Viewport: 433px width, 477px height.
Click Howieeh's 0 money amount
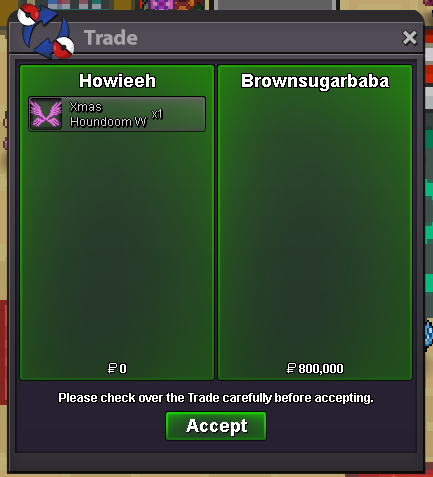pyautogui.click(x=123, y=369)
